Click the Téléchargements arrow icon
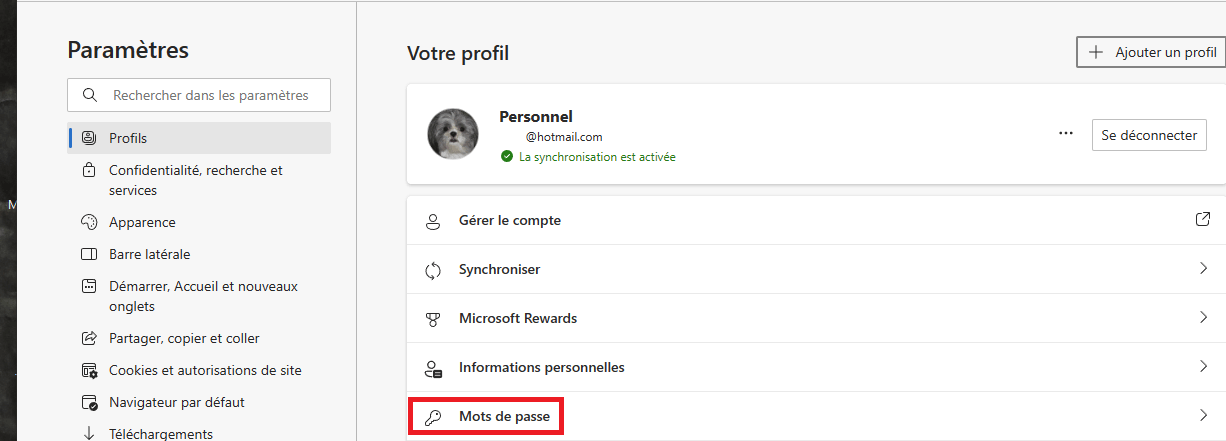Viewport: 1226px width, 441px height. (89, 434)
